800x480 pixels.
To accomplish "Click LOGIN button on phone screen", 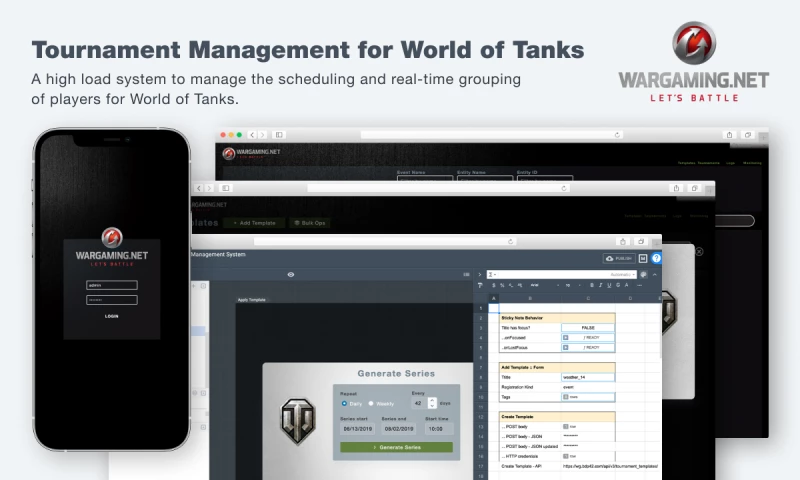I will (x=112, y=316).
